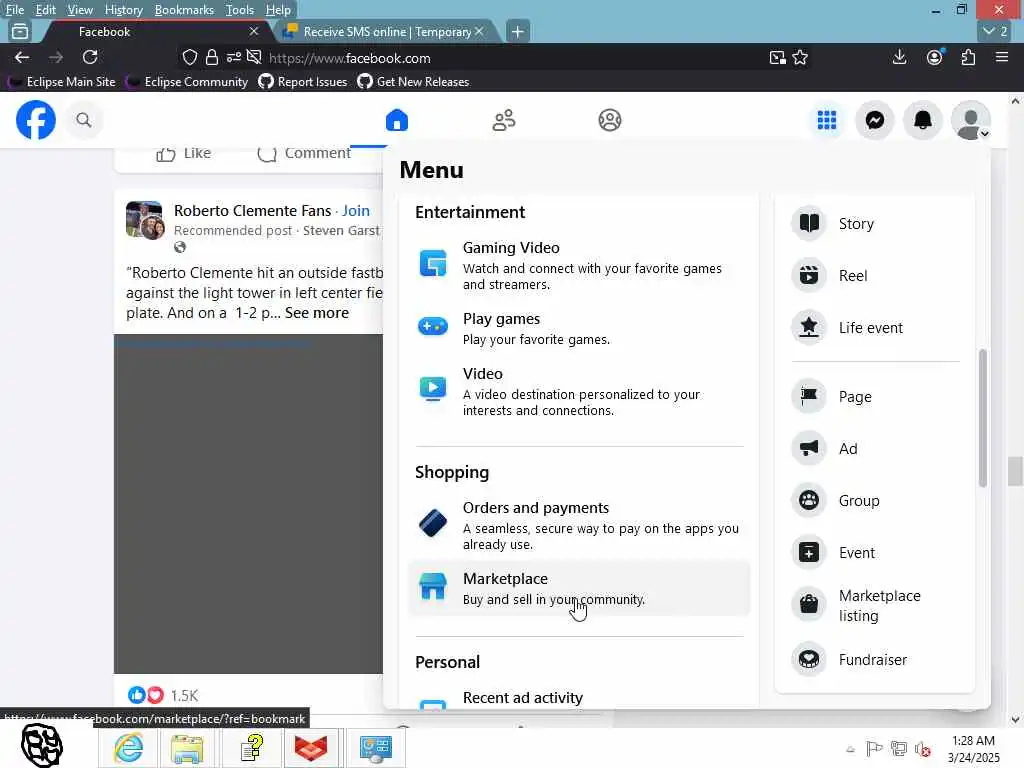The width and height of the screenshot is (1024, 768).
Task: Open Marketplace menu entry
Action: 579,588
